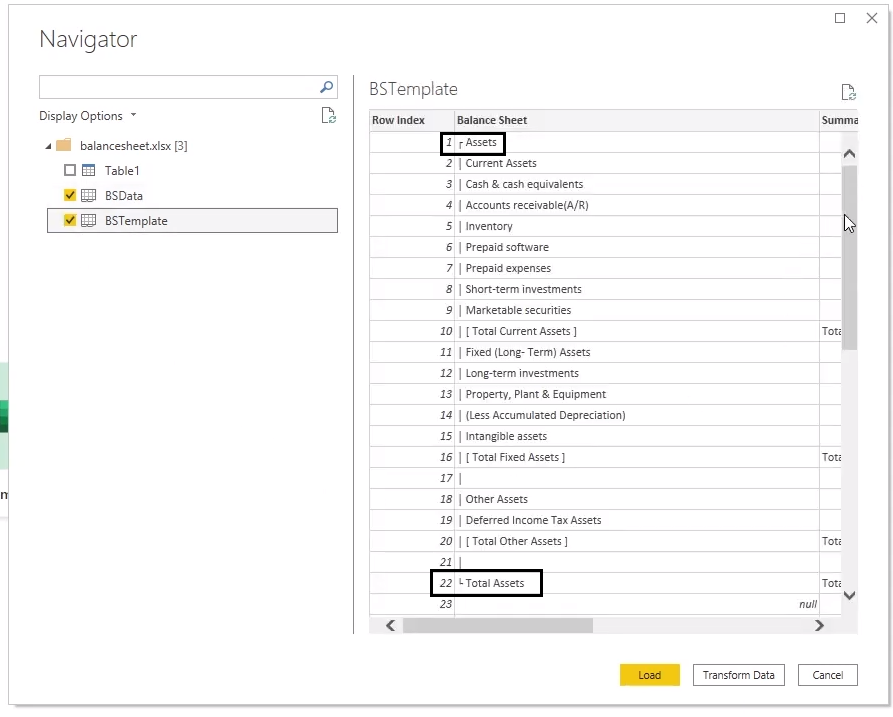The image size is (893, 717).
Task: Click the refresh icon above the BSTemplate preview
Action: point(848,92)
